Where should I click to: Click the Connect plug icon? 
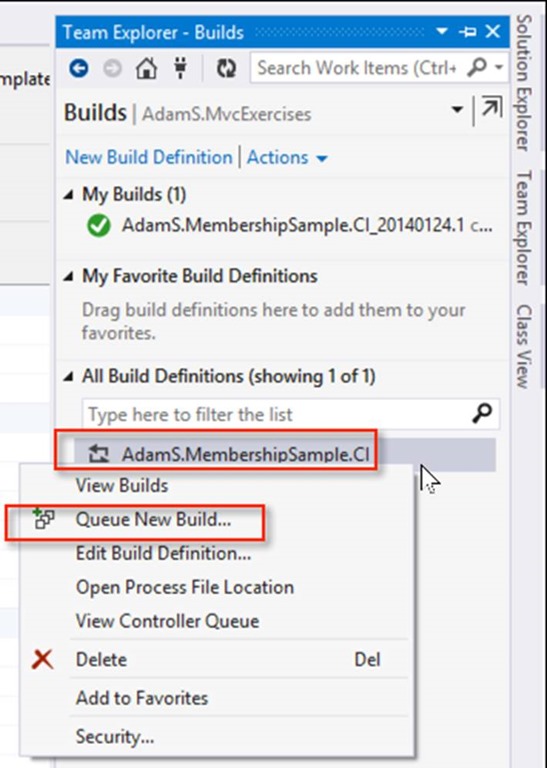pyautogui.click(x=180, y=68)
